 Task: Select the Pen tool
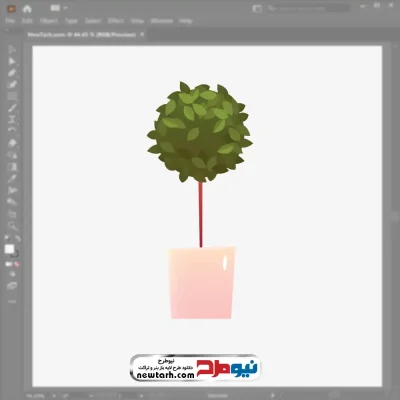click(x=12, y=73)
